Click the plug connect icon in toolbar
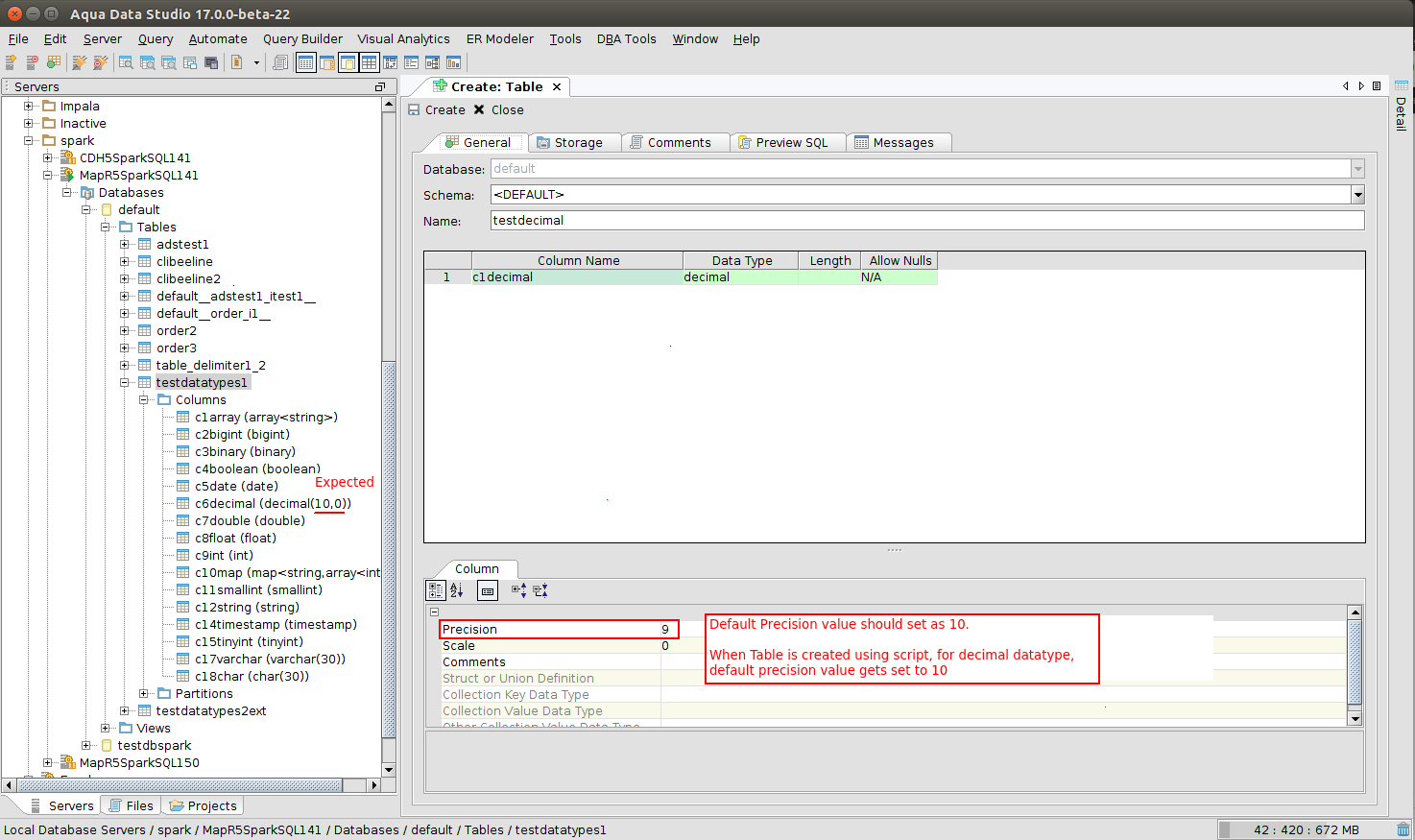The image size is (1415, 840). pos(80,62)
